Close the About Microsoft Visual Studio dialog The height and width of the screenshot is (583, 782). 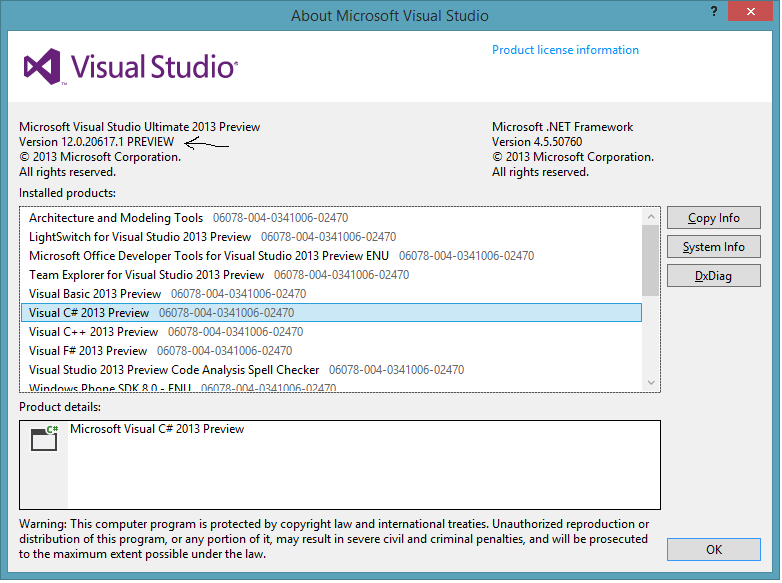pos(750,11)
